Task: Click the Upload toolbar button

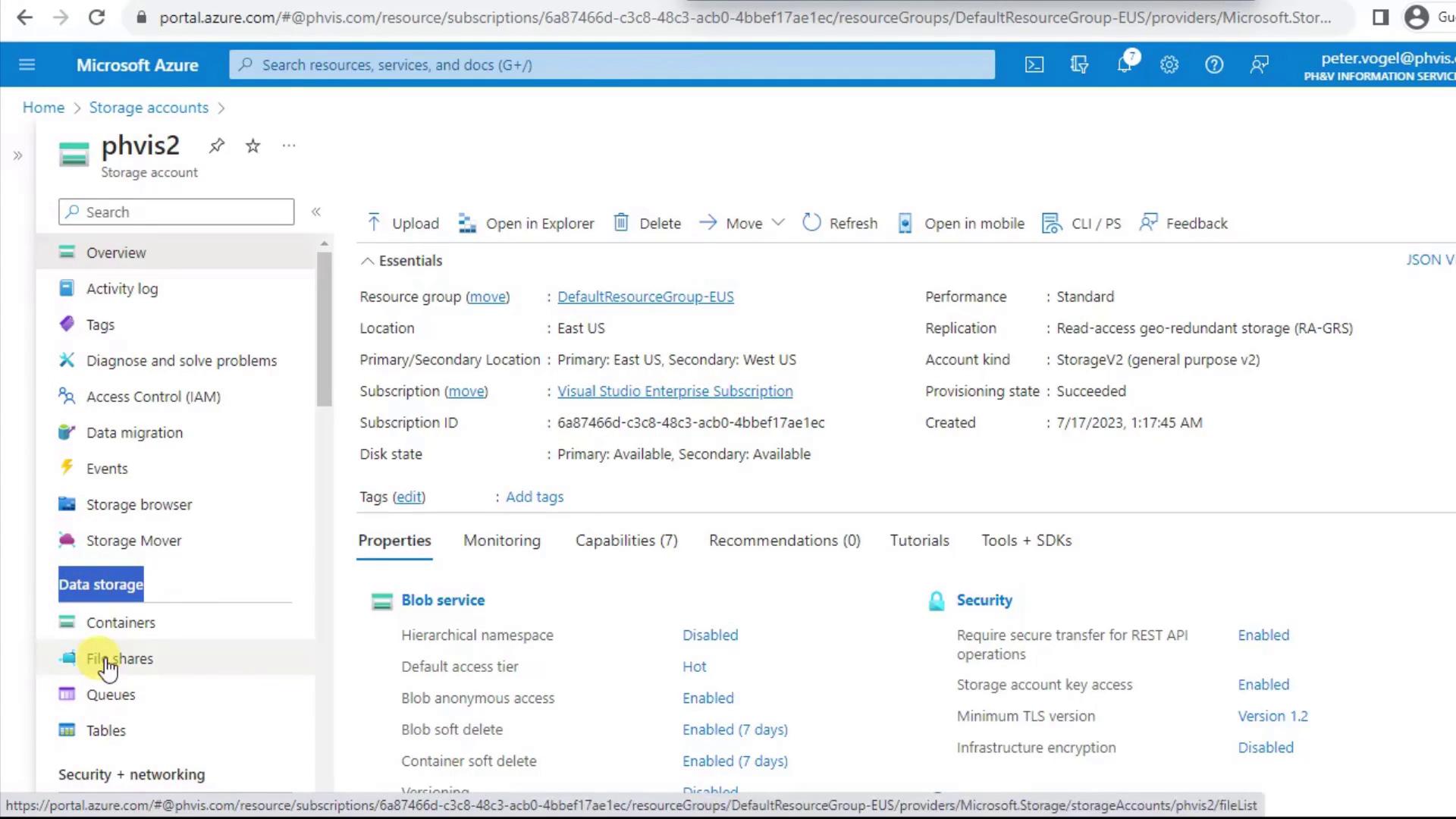Action: coord(403,223)
